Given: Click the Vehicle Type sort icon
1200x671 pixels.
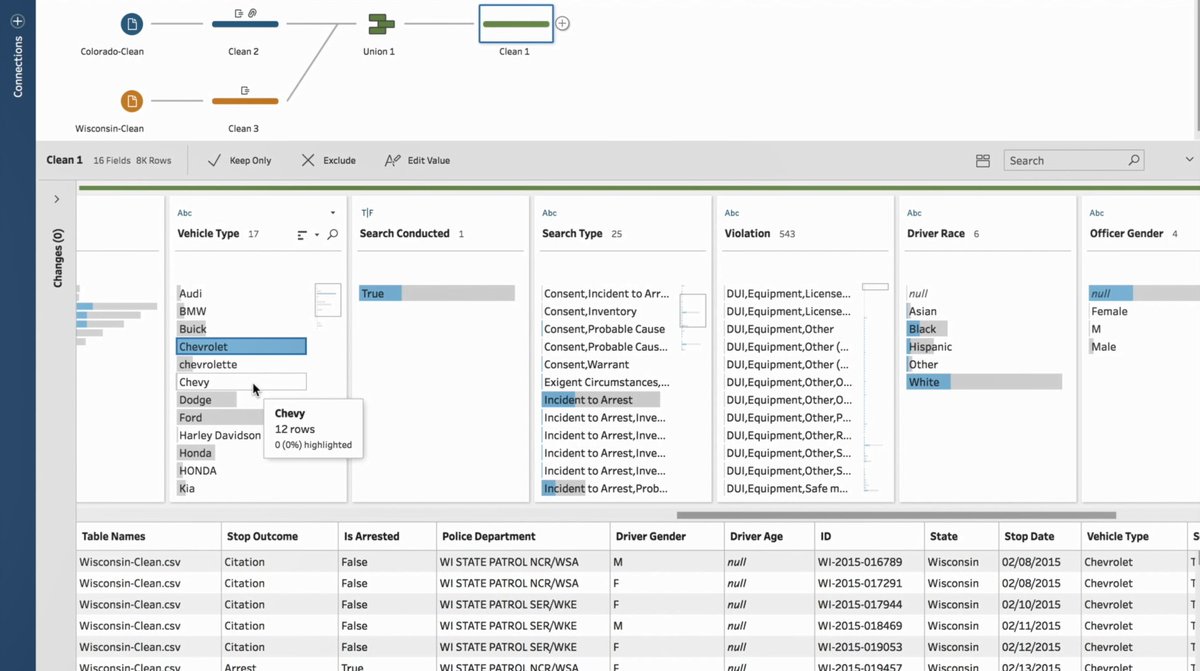Looking at the screenshot, I should point(302,235).
